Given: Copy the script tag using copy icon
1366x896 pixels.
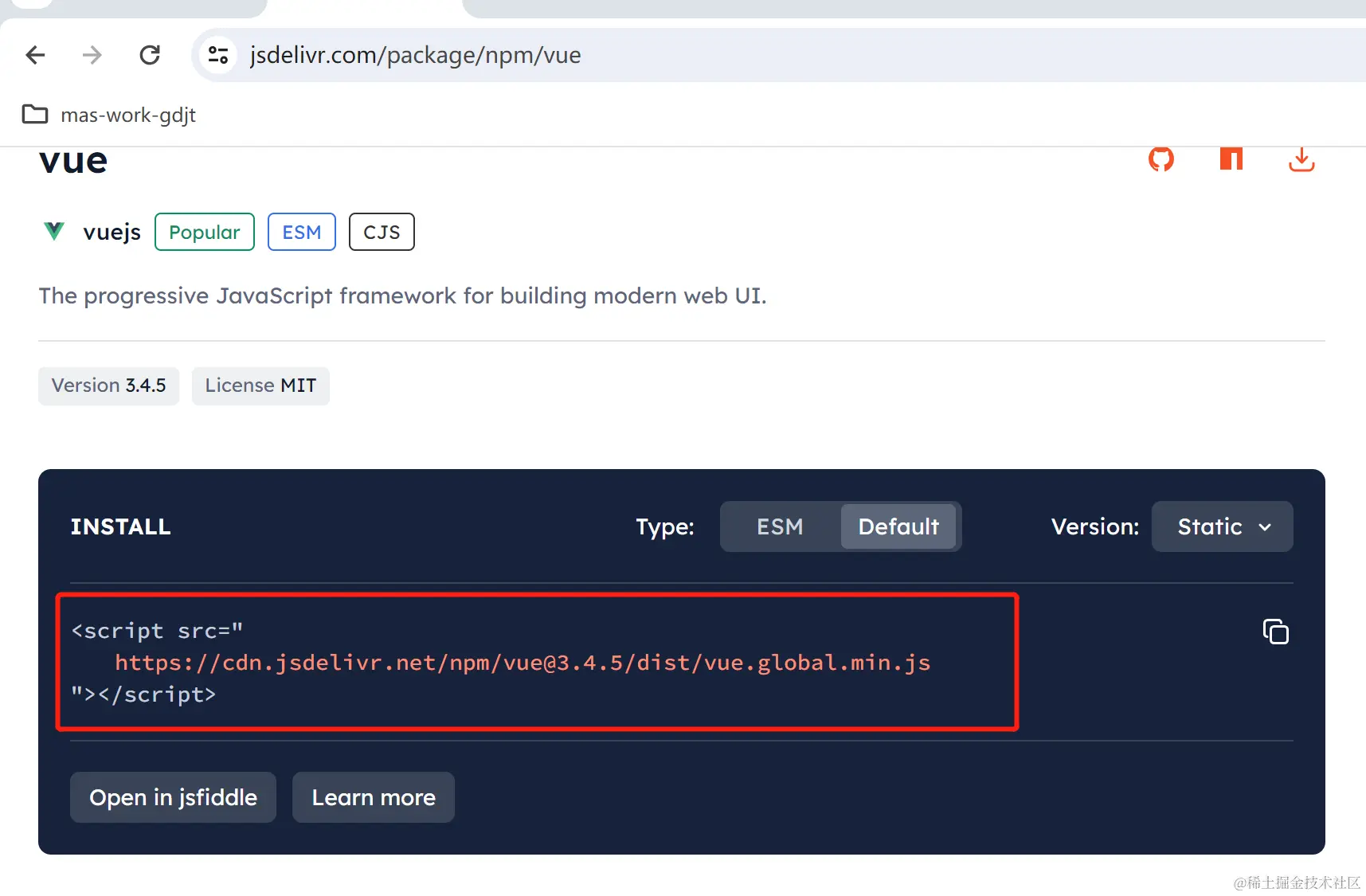Looking at the screenshot, I should click(1276, 631).
